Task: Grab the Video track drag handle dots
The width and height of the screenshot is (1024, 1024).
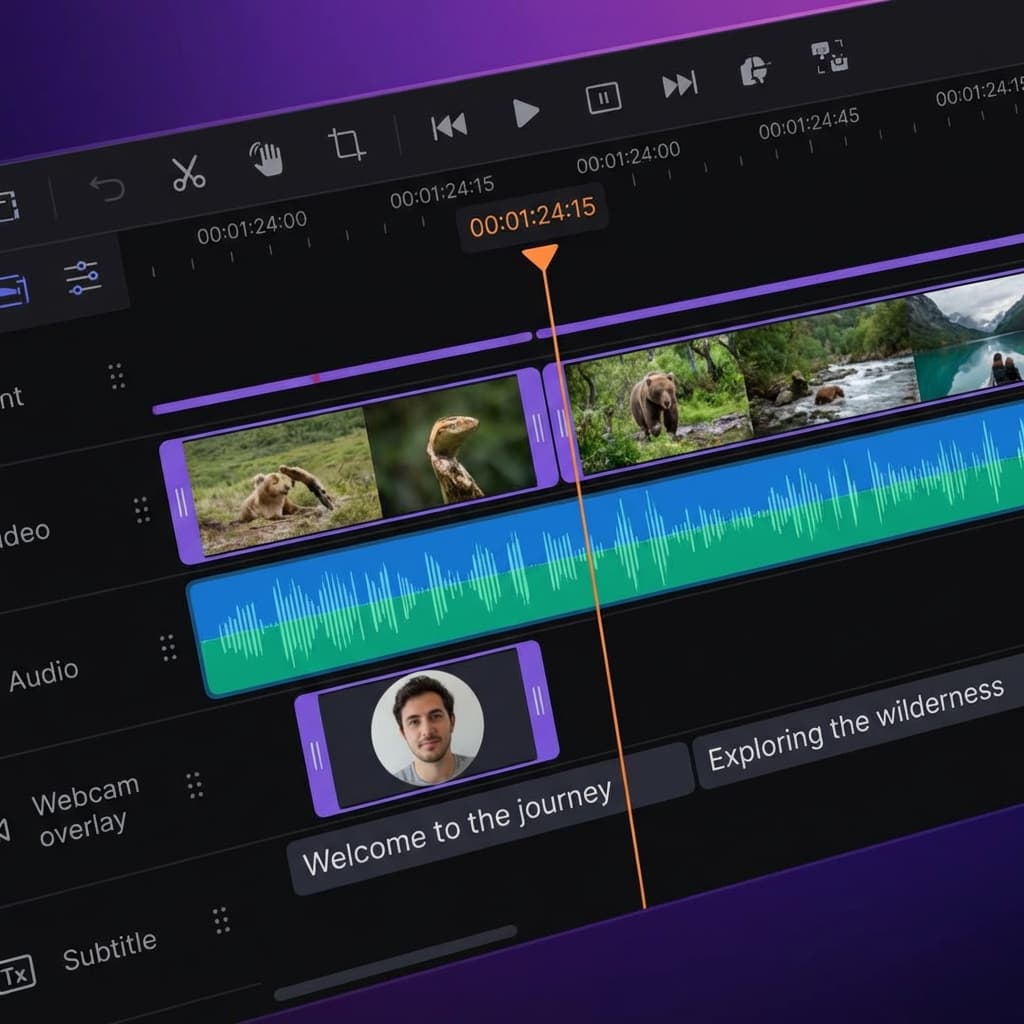Action: click(x=142, y=510)
